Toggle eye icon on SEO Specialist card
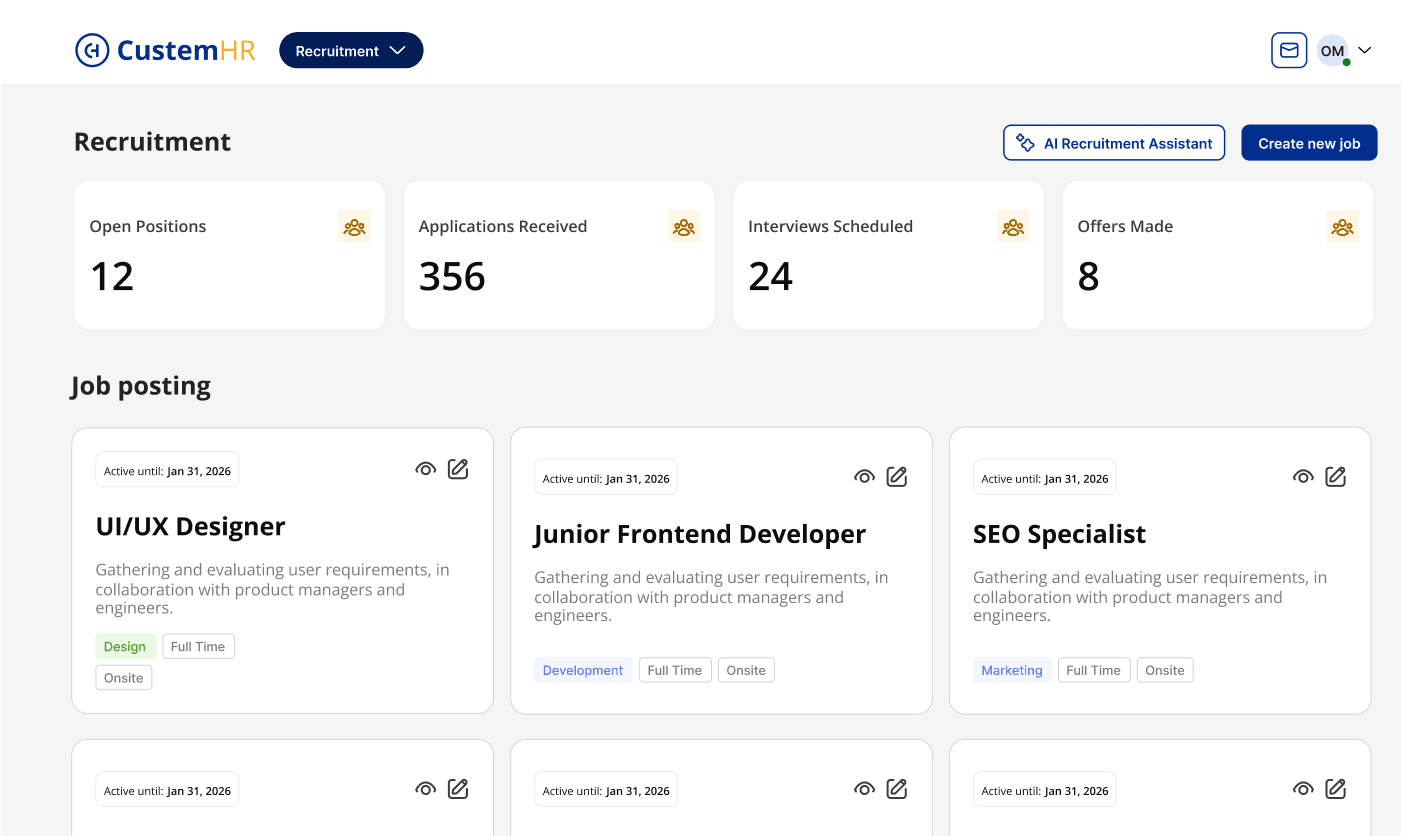The height and width of the screenshot is (836, 1401). [x=1302, y=477]
